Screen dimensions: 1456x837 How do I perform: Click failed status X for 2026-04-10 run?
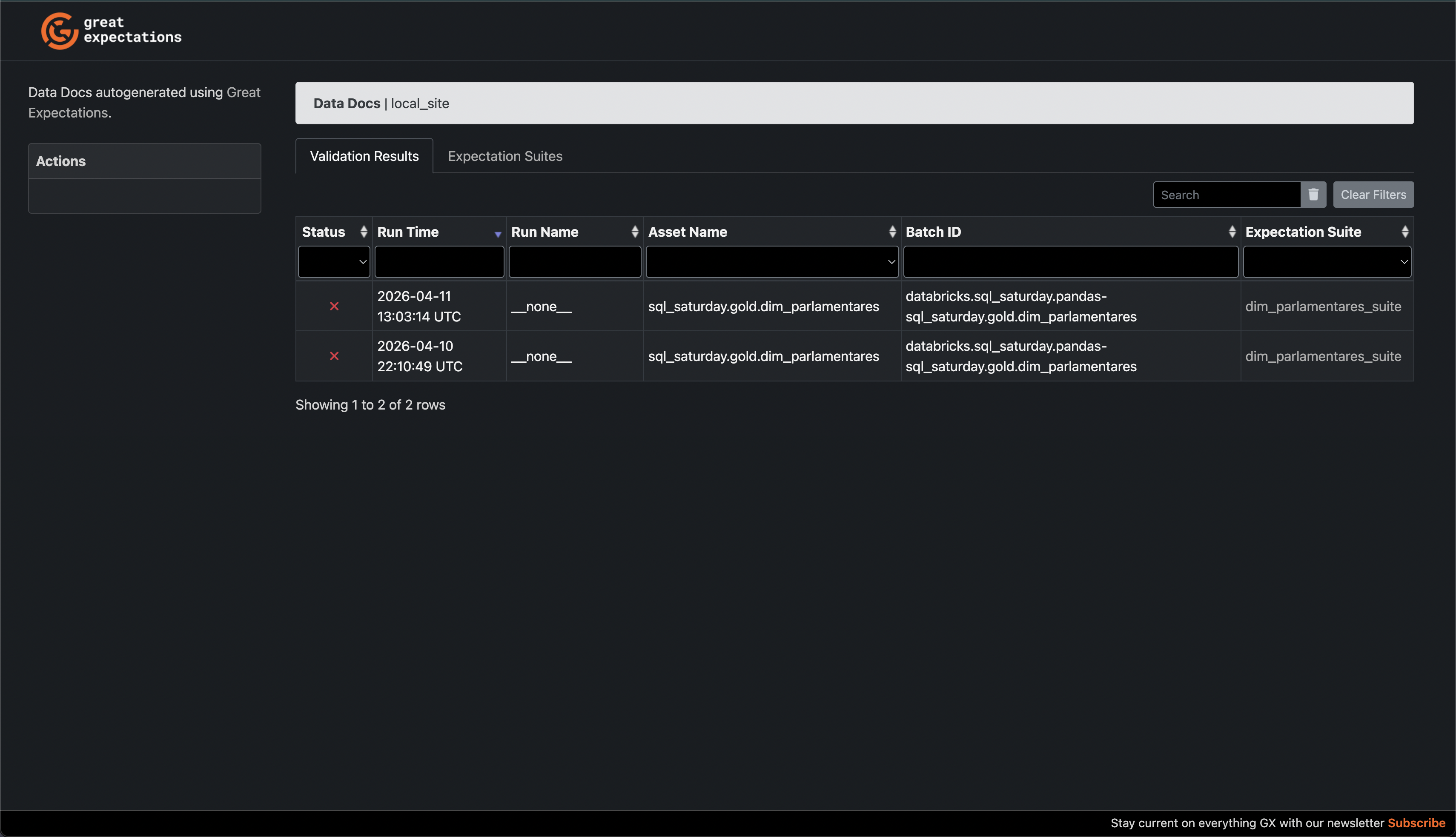click(334, 356)
